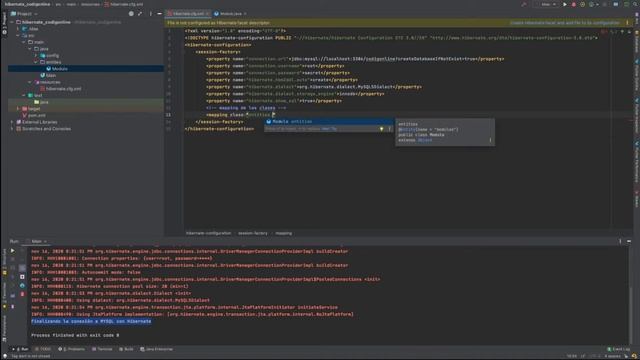Open Run panel options three-dot menu
The height and width of the screenshot is (360, 640).
tap(620, 241)
